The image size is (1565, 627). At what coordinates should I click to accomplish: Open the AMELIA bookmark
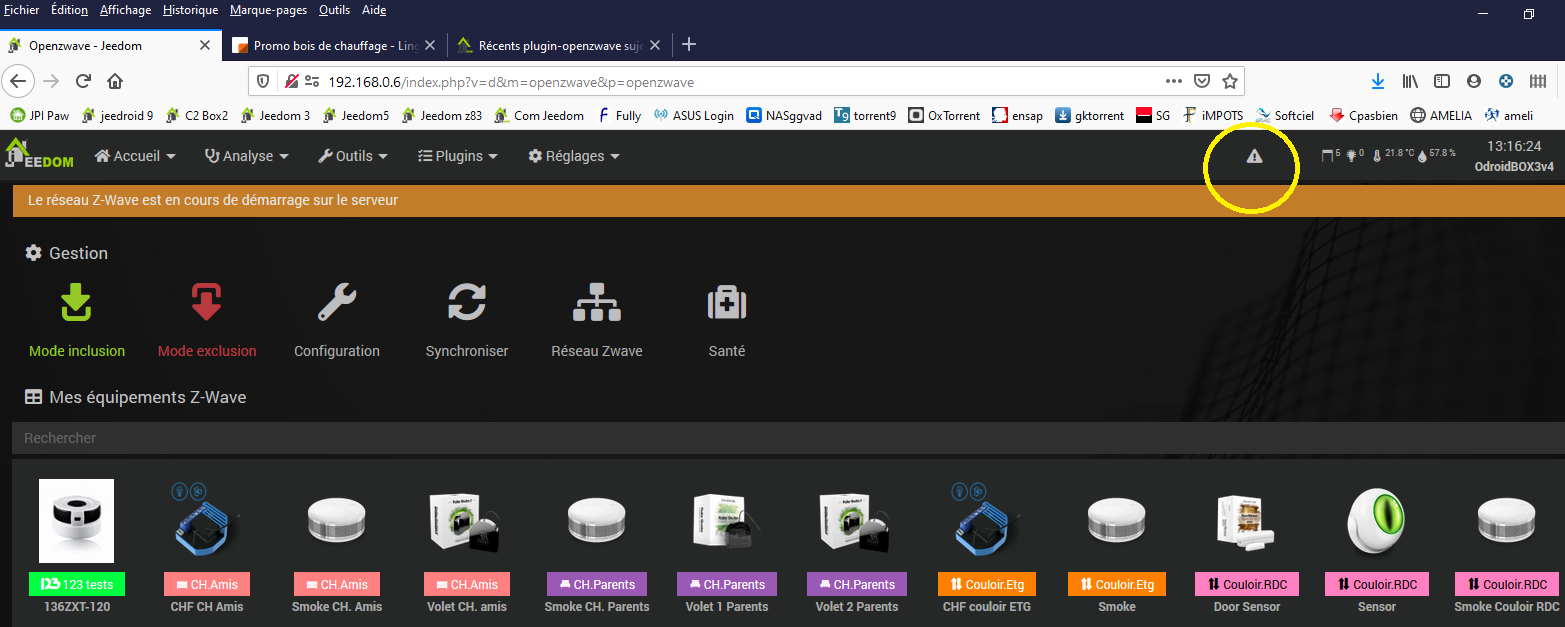click(1440, 115)
